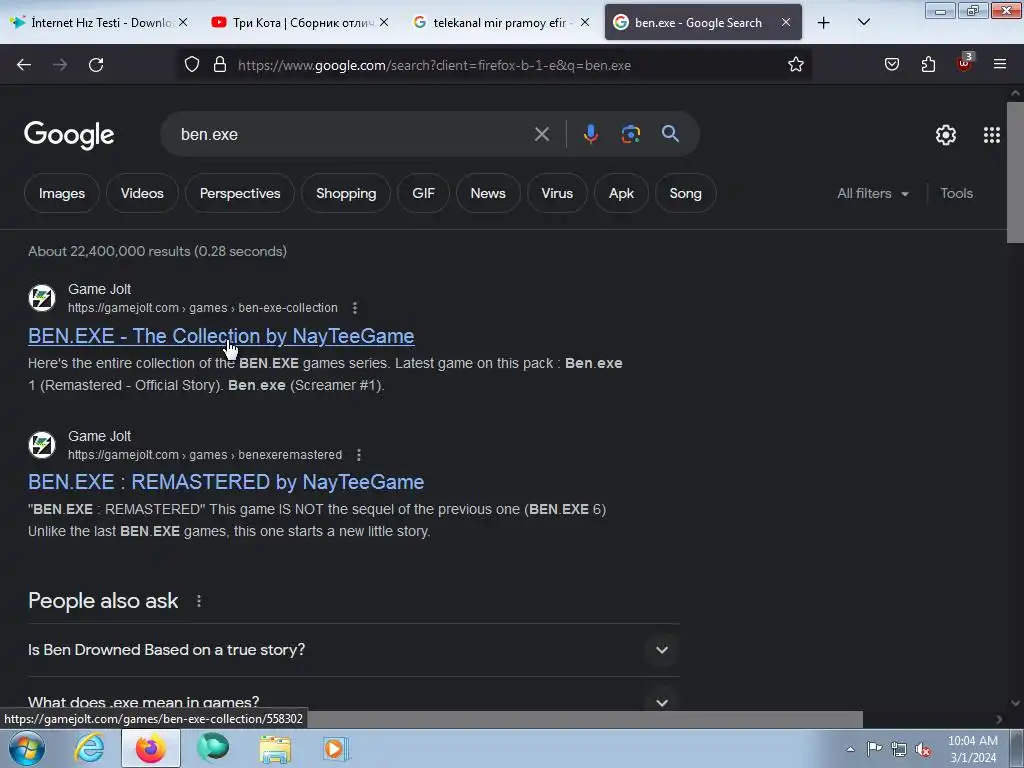Select the Shopping filter chip
The height and width of the screenshot is (768, 1024).
[346, 193]
